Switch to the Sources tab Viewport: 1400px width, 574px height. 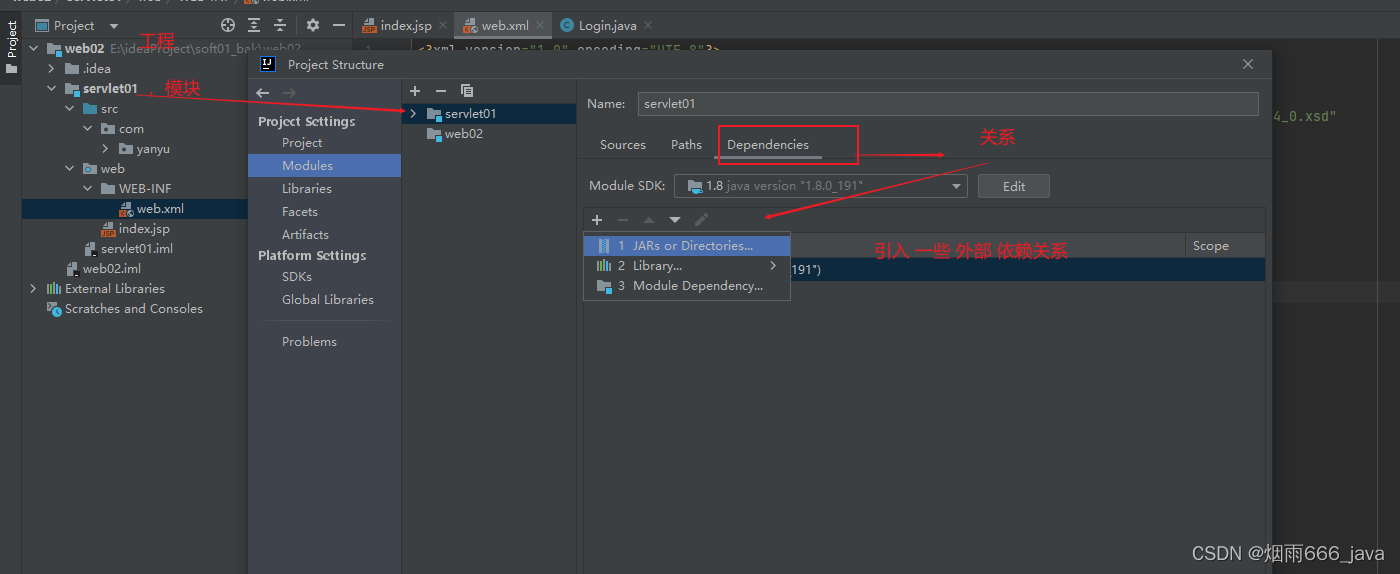[x=622, y=145]
